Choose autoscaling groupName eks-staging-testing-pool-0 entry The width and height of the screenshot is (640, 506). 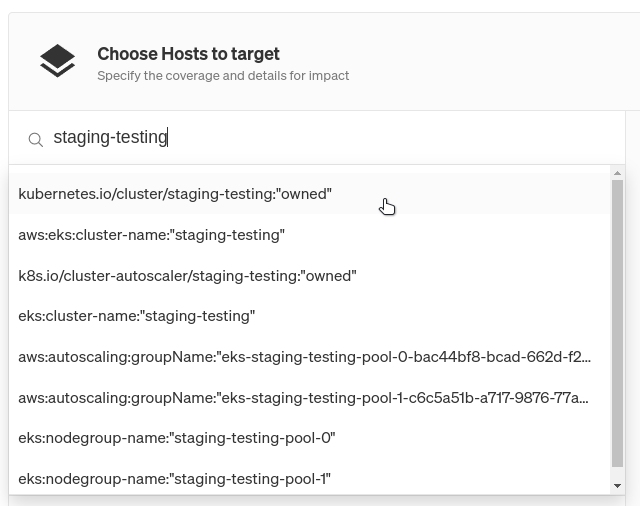point(309,357)
